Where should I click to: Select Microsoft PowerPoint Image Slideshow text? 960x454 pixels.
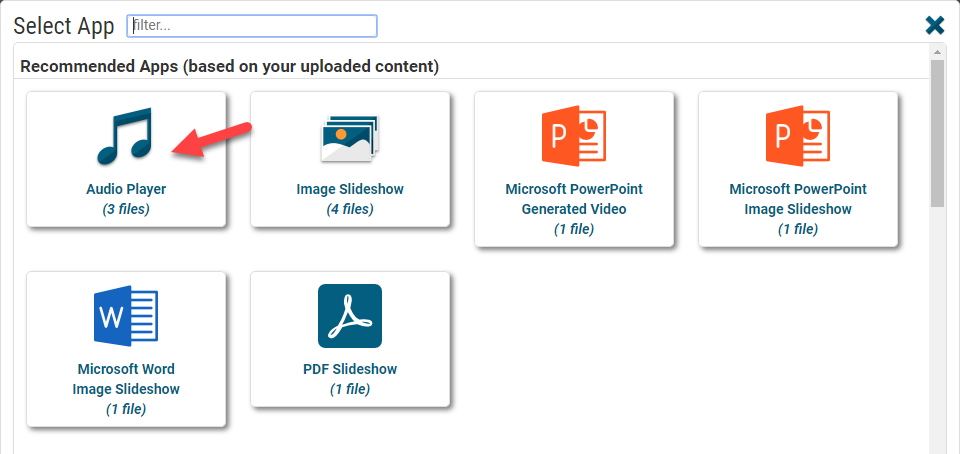point(798,199)
